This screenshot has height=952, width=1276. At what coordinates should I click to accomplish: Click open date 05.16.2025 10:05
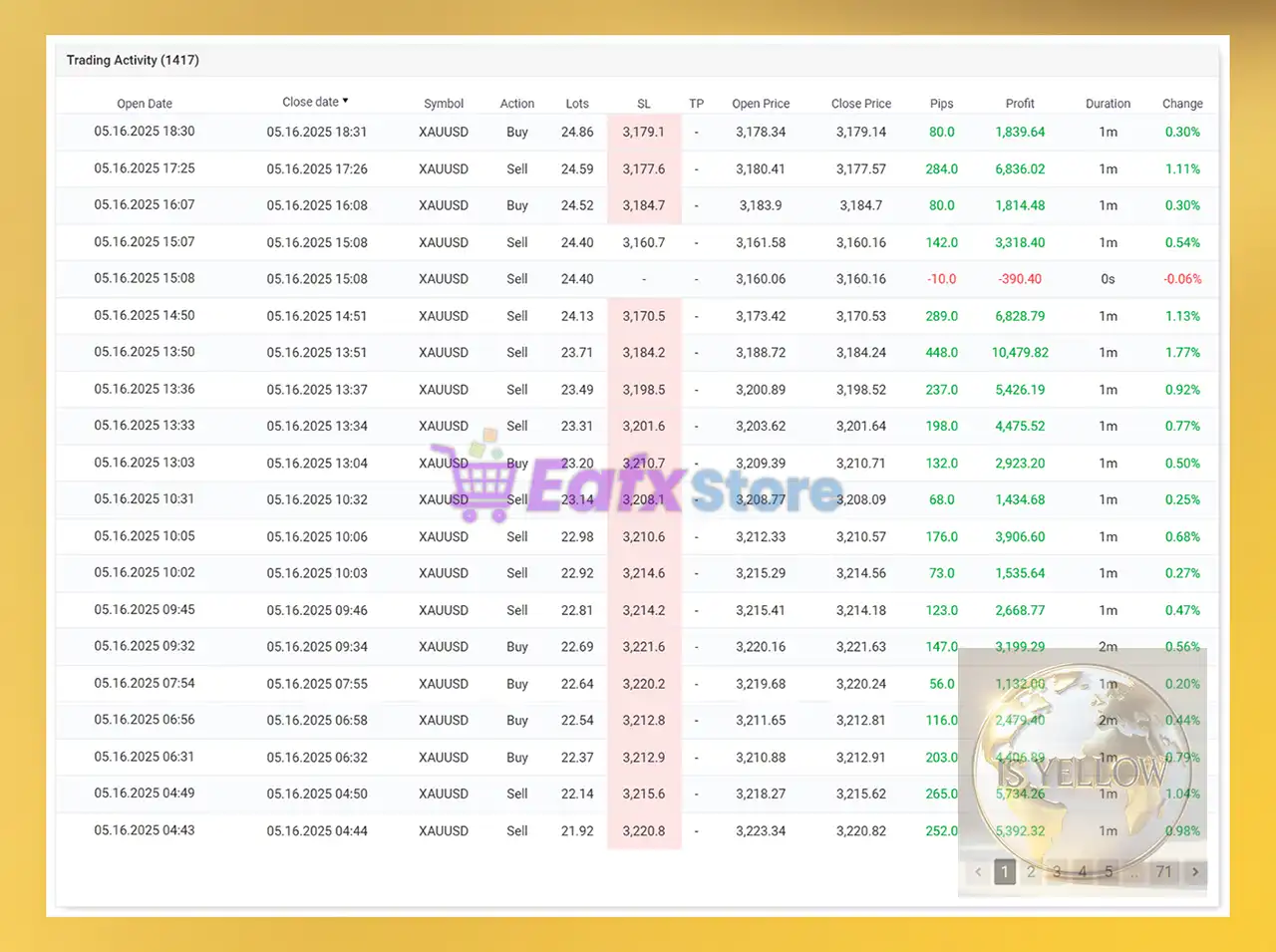[145, 536]
